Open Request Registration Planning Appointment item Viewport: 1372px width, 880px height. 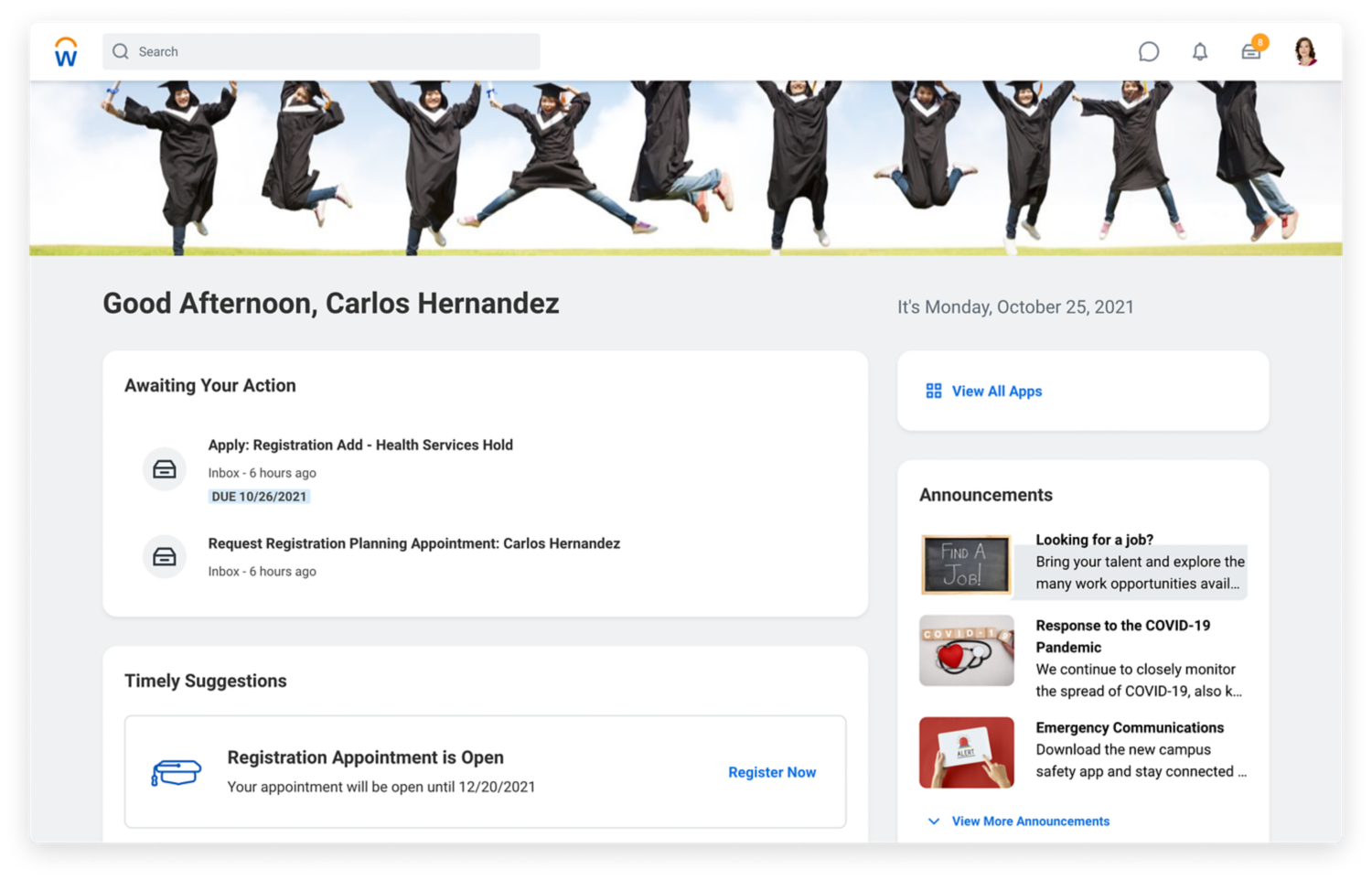pyautogui.click(x=413, y=544)
